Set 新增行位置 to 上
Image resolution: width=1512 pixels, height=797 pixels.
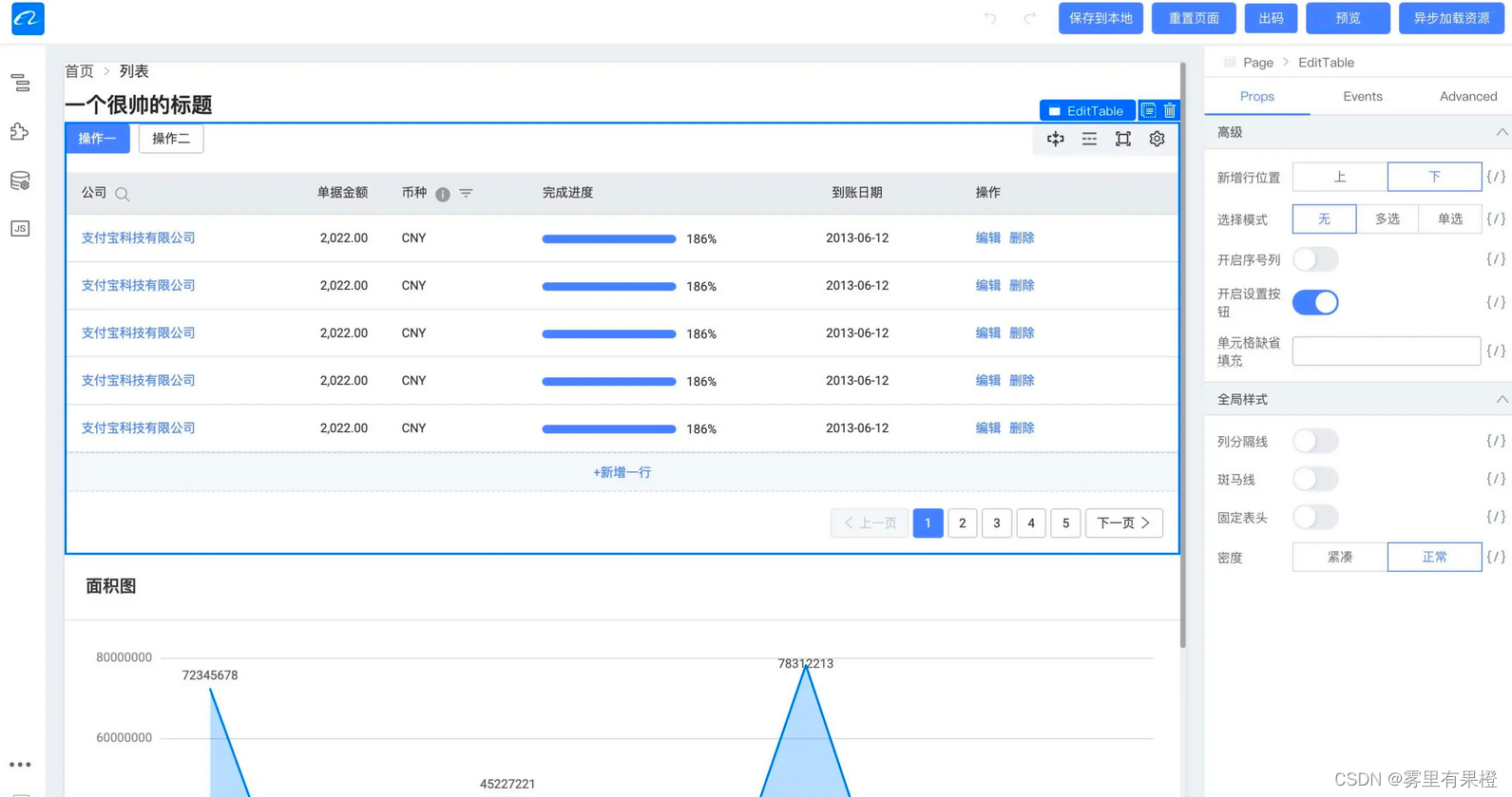1340,177
